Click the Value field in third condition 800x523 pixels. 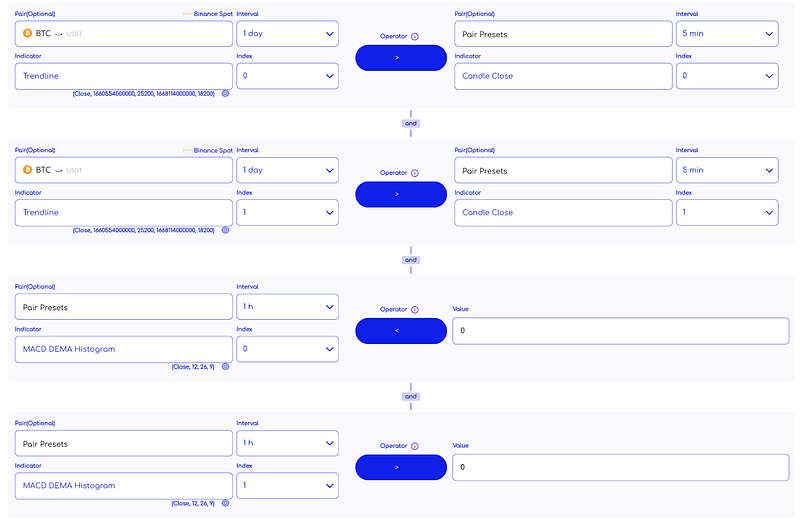coord(620,331)
